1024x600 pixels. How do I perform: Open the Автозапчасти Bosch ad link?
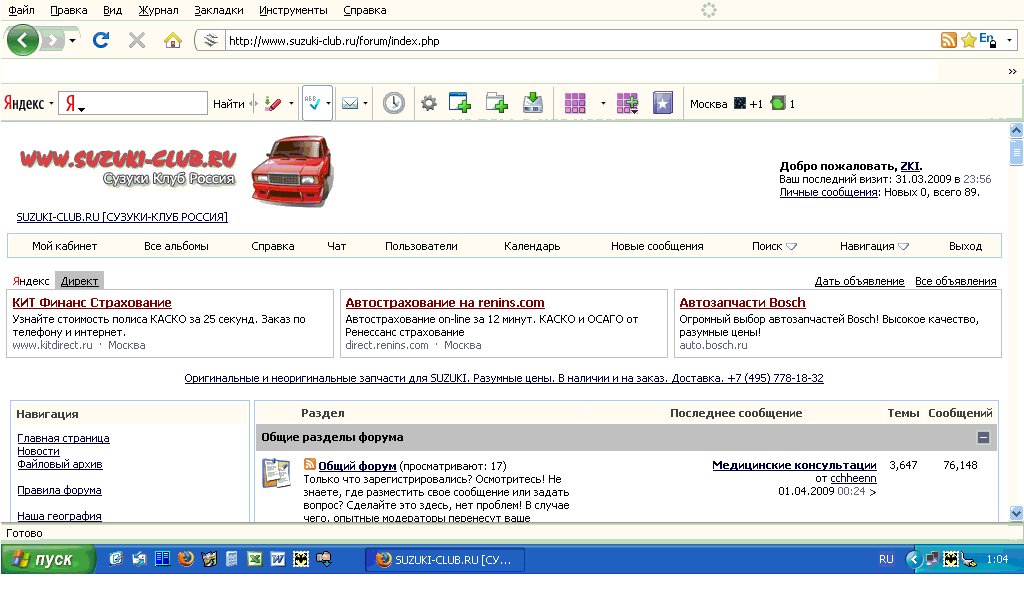[743, 303]
